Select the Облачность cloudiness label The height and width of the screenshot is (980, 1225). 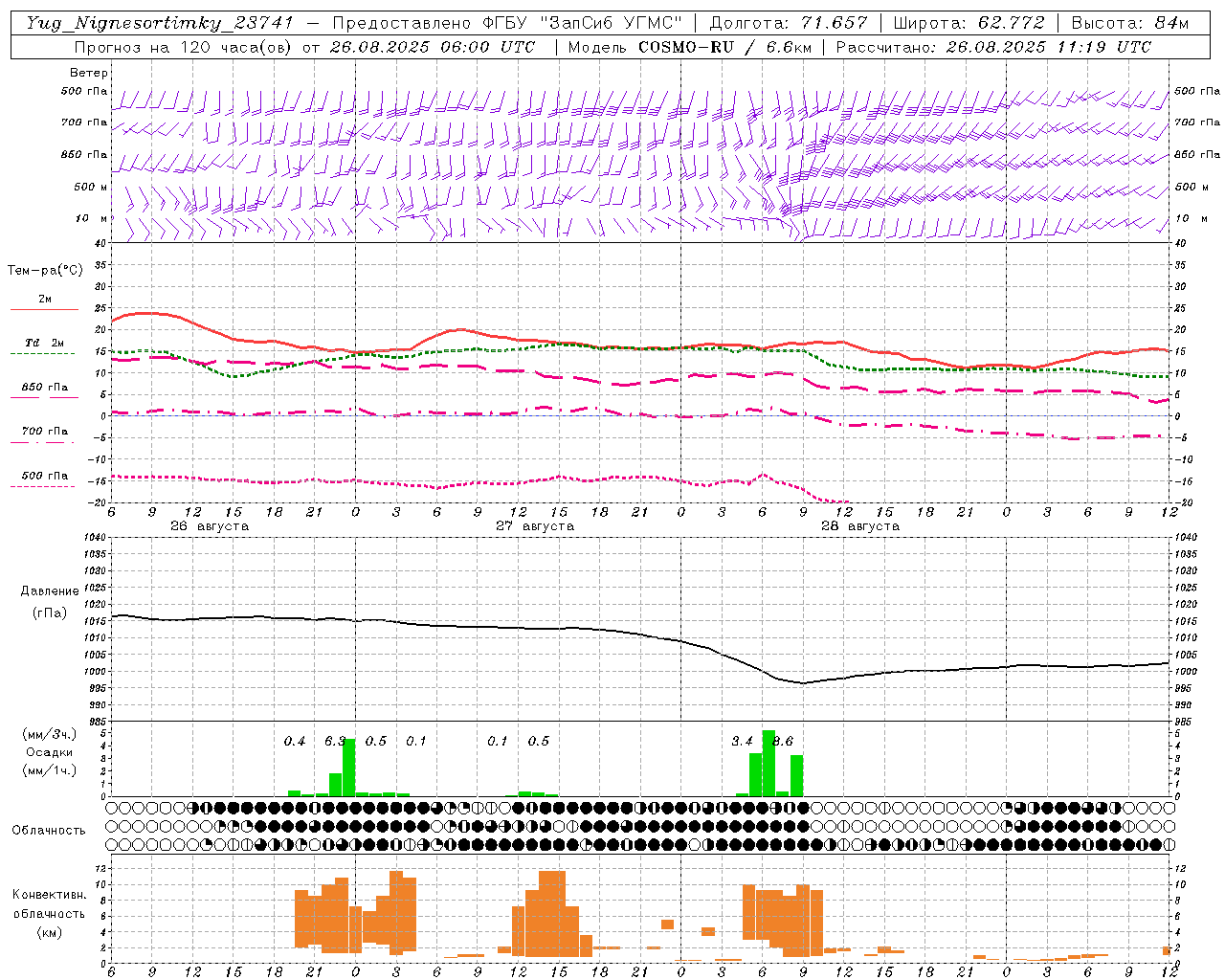[x=49, y=830]
